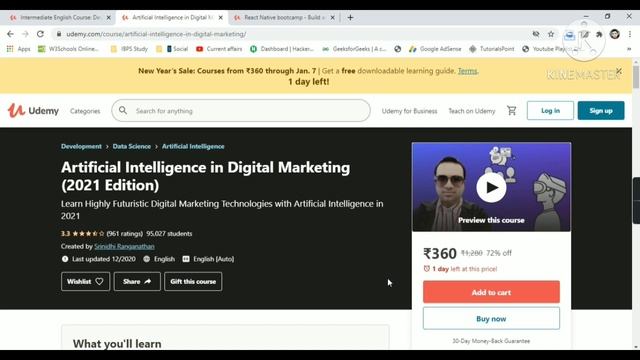Image resolution: width=640 pixels, height=360 pixels.
Task: Open the Current affairs bookmark
Action: (219, 49)
